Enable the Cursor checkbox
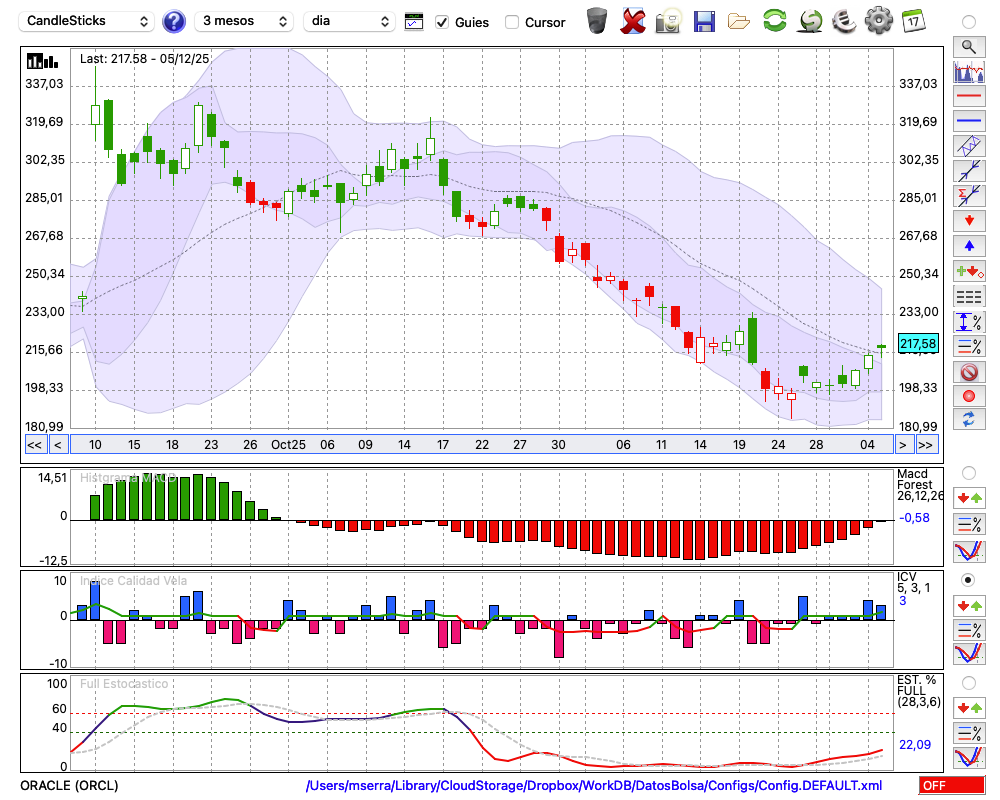Viewport: 1000px width, 800px height. [x=512, y=22]
